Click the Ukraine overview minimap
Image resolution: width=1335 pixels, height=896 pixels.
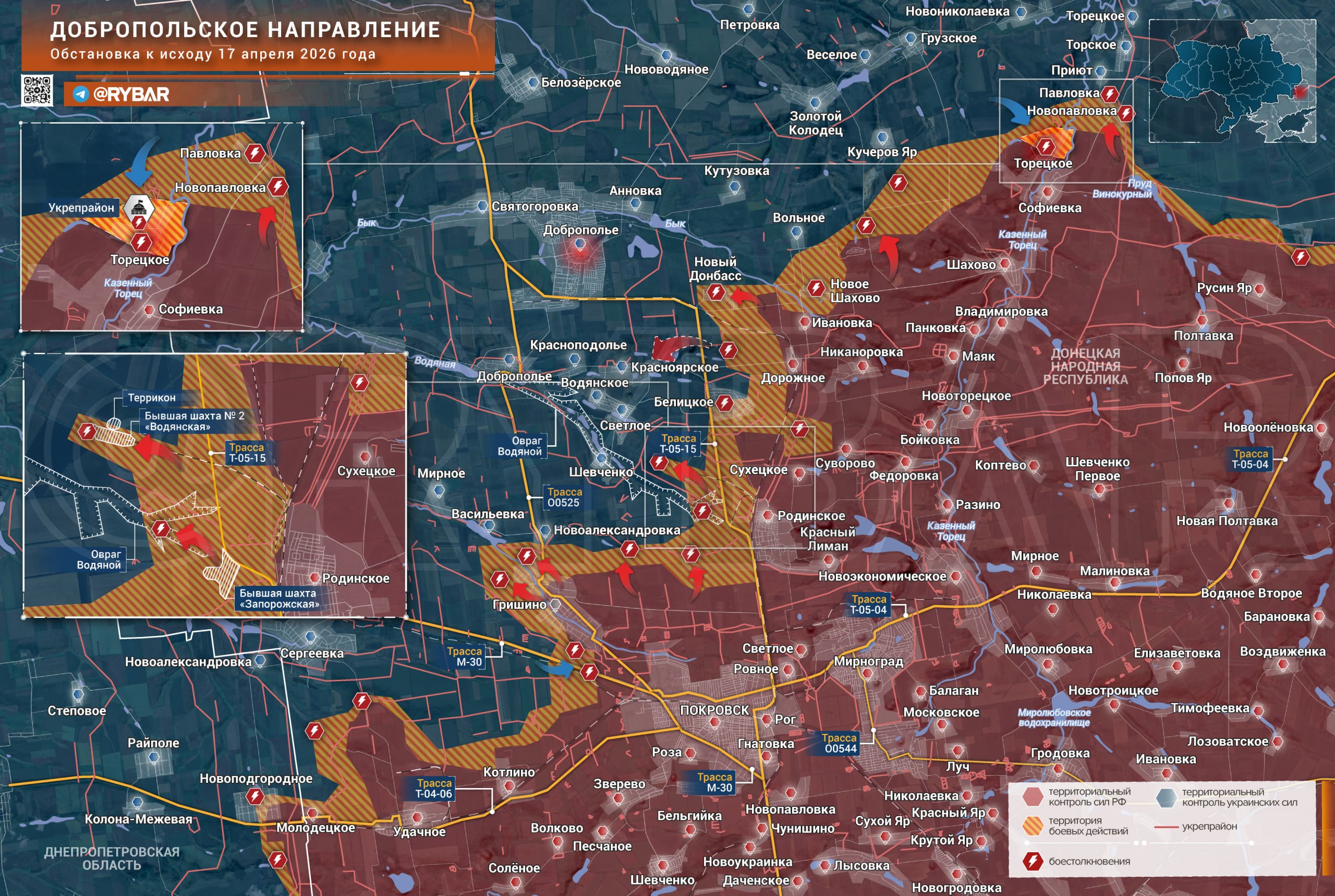1232,81
